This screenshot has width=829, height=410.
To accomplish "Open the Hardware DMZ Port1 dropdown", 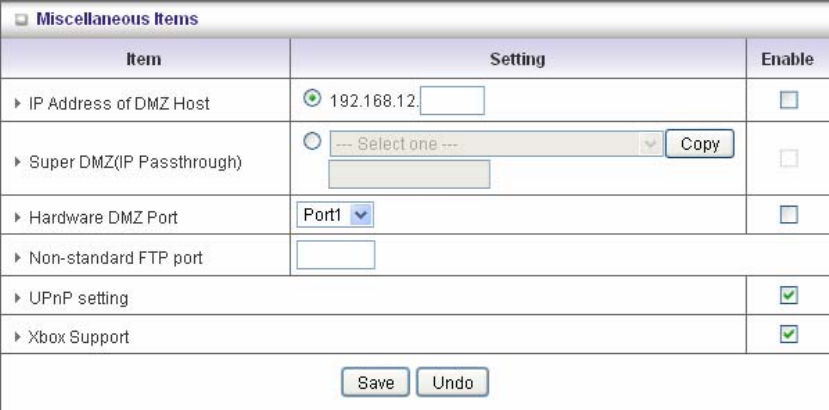I will click(x=335, y=214).
